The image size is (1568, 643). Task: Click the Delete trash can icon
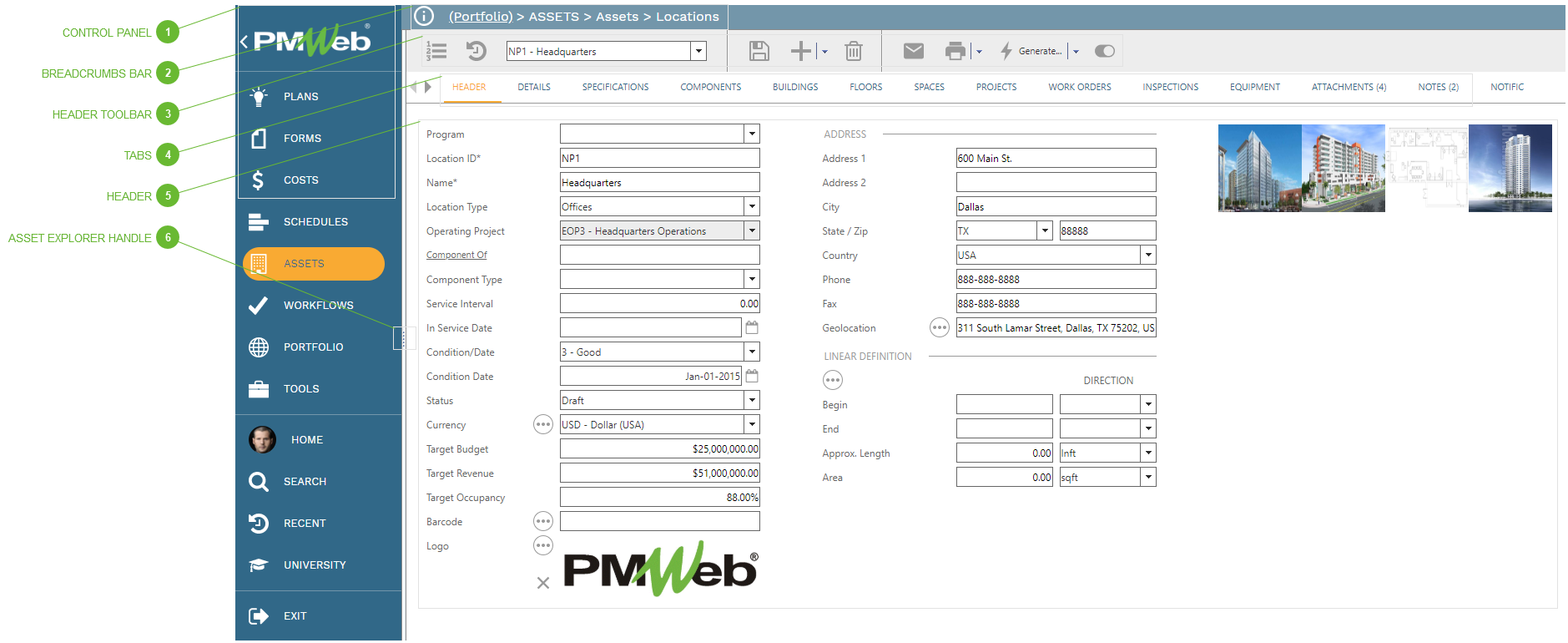[x=853, y=51]
